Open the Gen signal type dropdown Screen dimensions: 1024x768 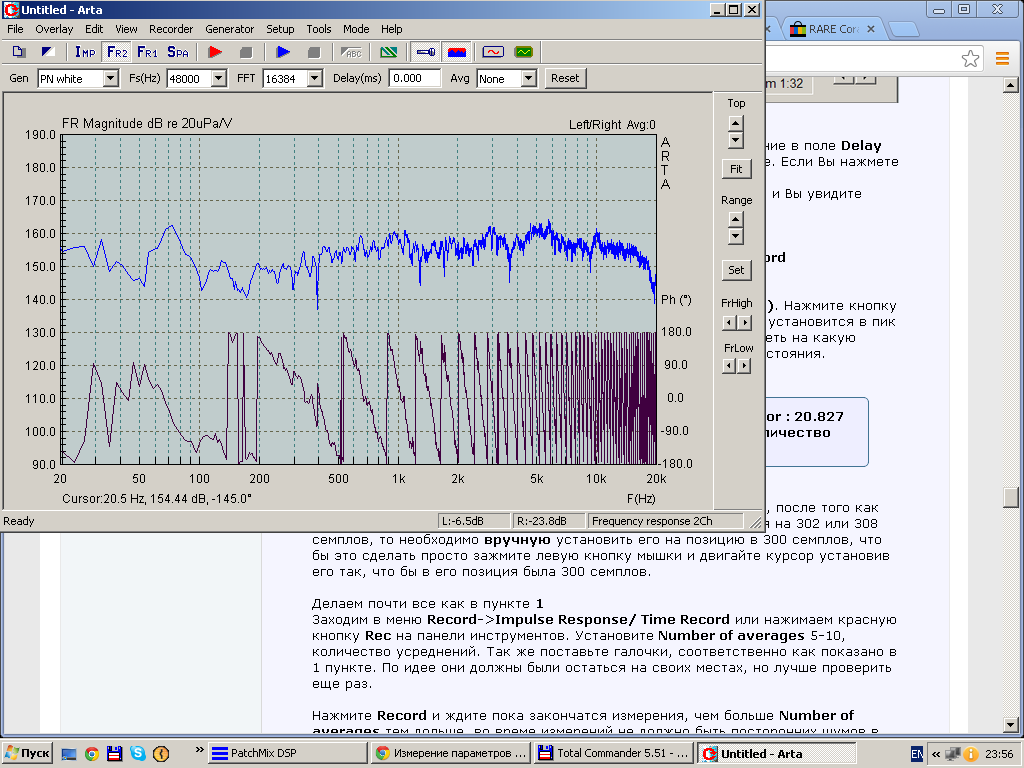(x=110, y=78)
